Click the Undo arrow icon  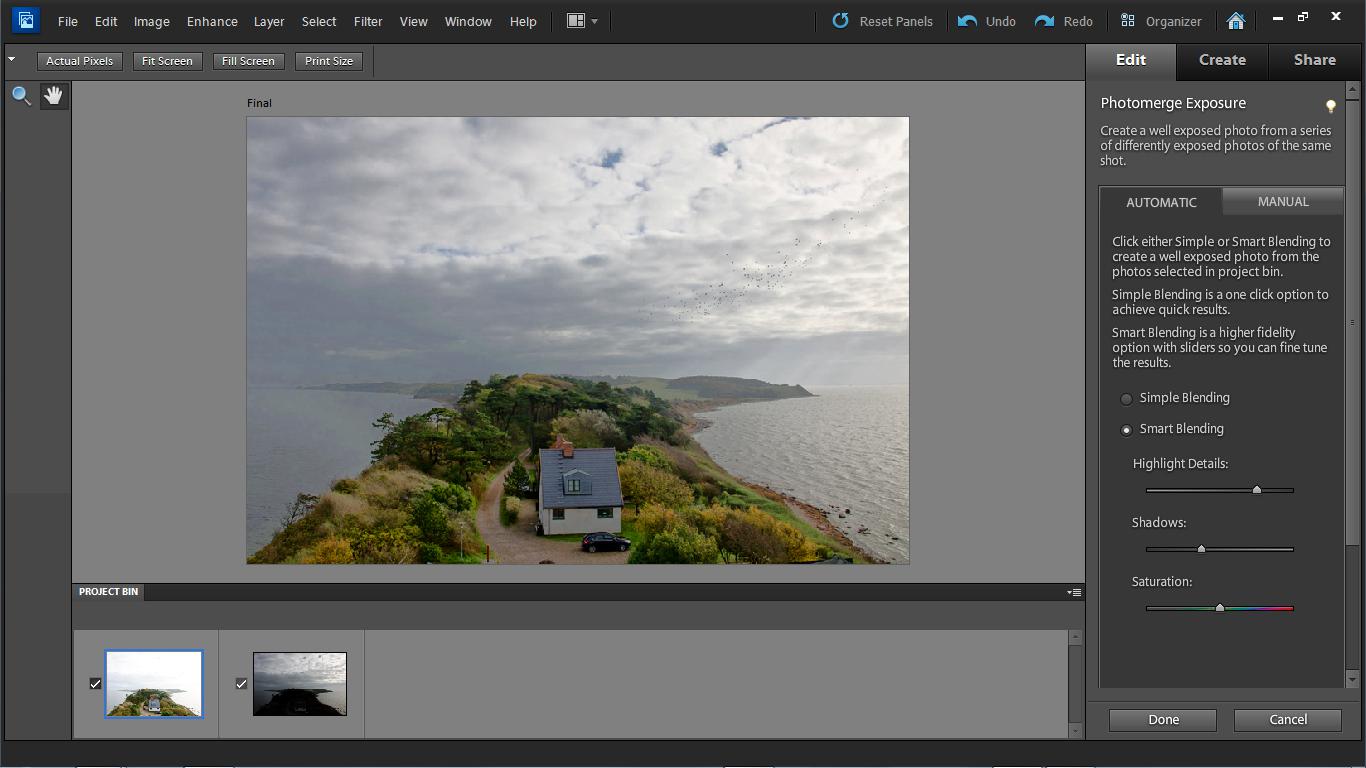click(967, 21)
